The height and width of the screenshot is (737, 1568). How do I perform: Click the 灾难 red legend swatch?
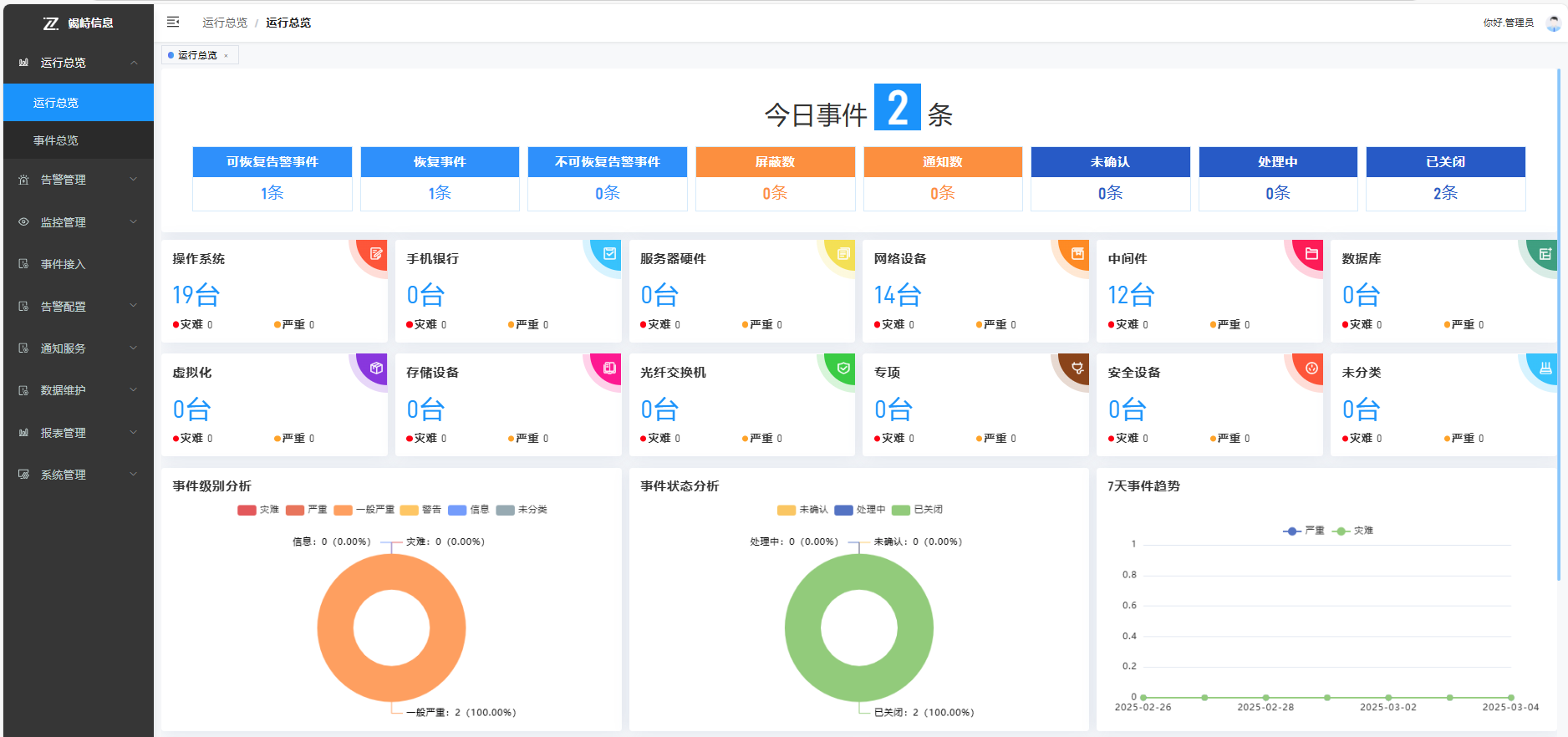tap(247, 510)
